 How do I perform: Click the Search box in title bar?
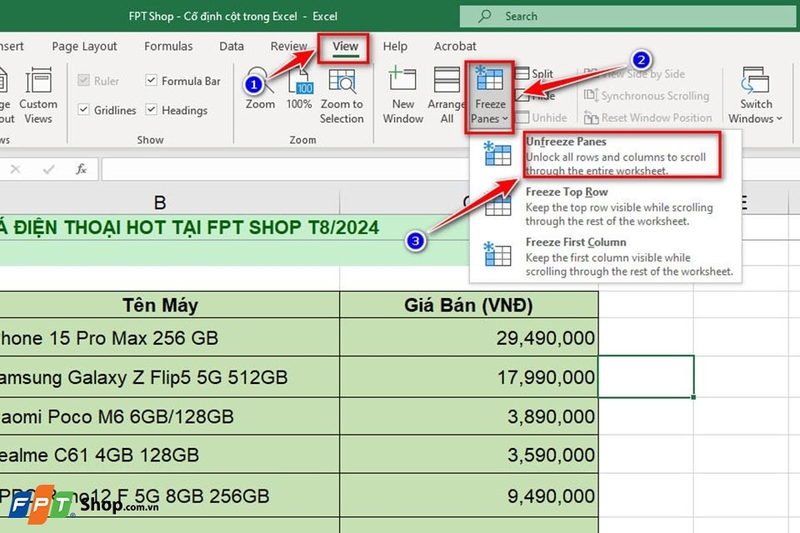629,16
